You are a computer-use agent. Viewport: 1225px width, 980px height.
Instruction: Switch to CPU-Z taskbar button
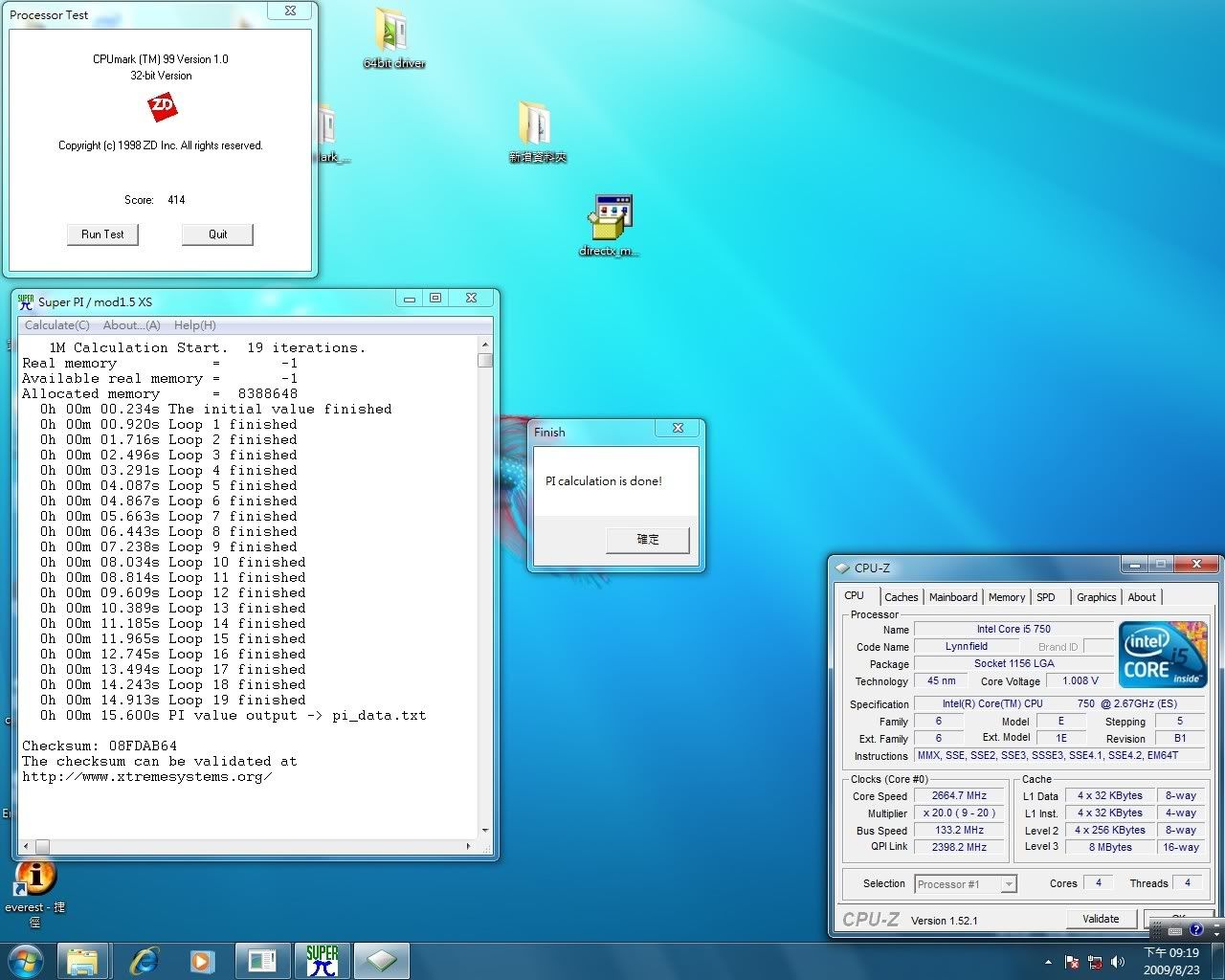[x=382, y=961]
